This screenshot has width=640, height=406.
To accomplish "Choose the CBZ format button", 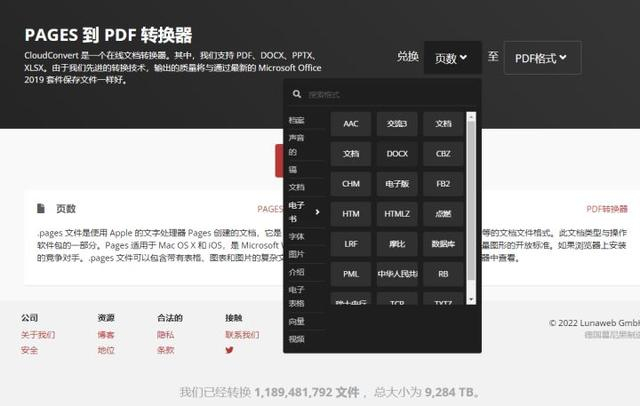I will tap(443, 154).
